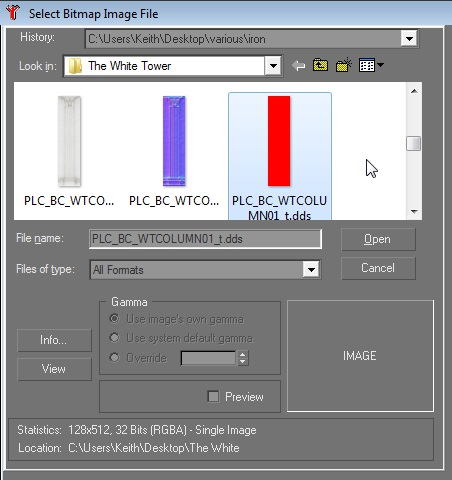Select Use system default gamma option
This screenshot has height=480, width=452.
[x=114, y=338]
